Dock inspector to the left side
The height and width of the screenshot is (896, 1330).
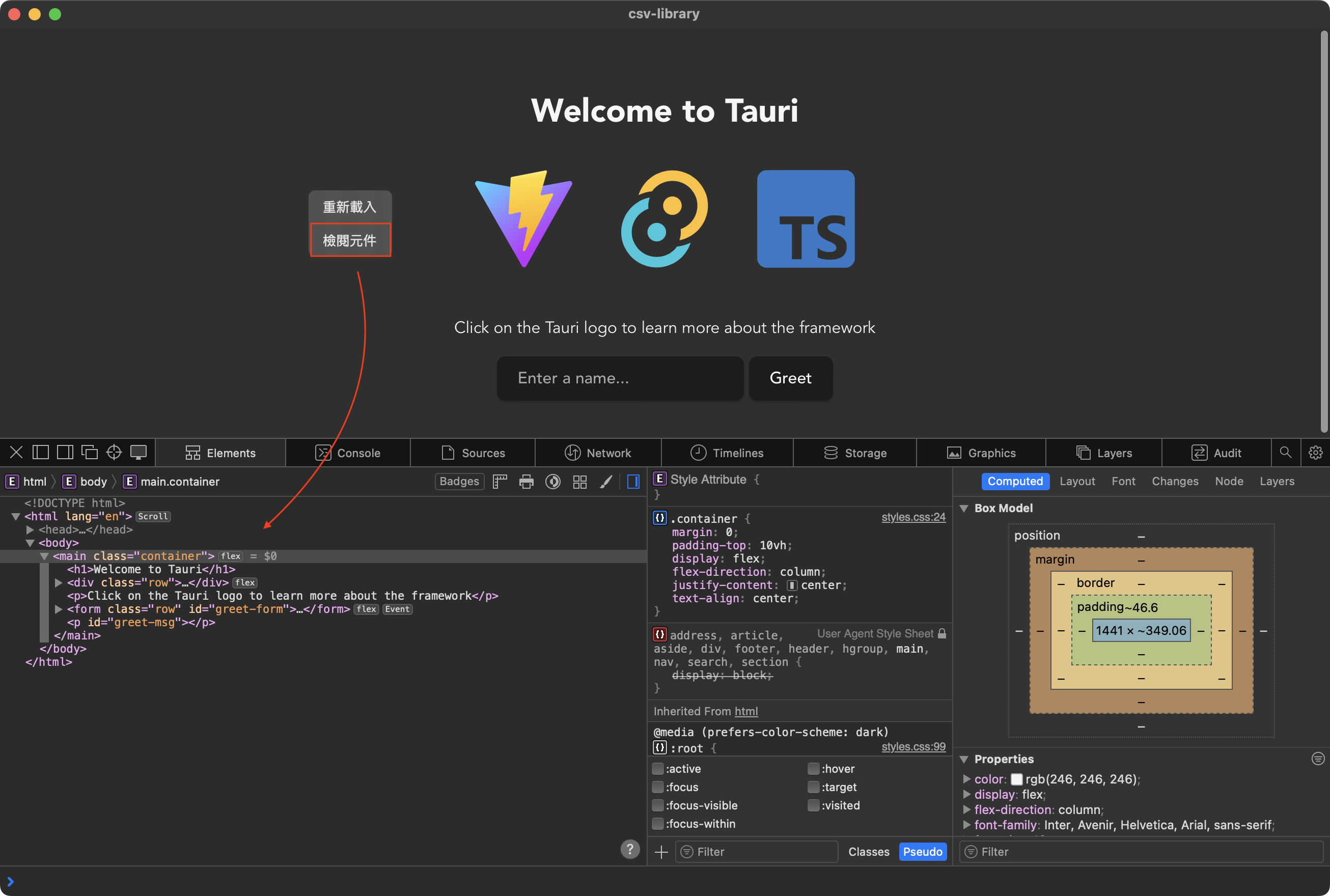(41, 453)
